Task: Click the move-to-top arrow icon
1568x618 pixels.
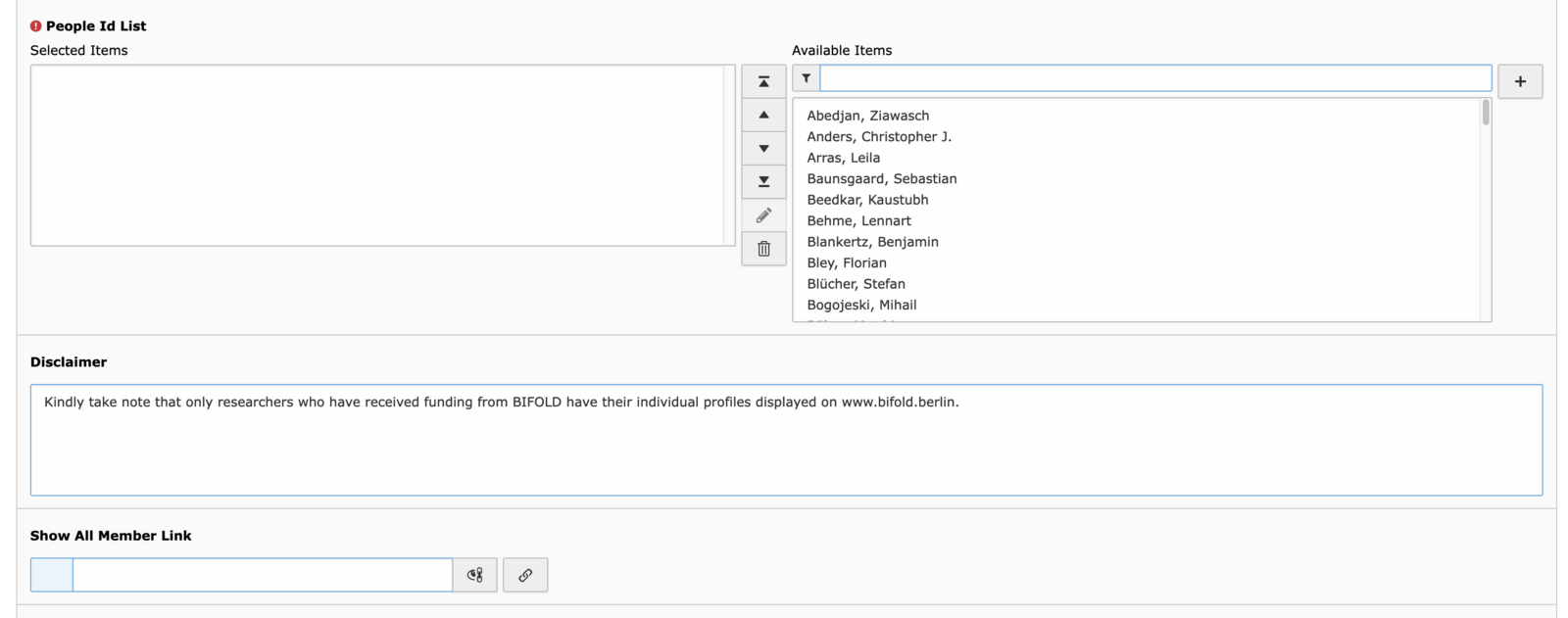Action: 763,81
